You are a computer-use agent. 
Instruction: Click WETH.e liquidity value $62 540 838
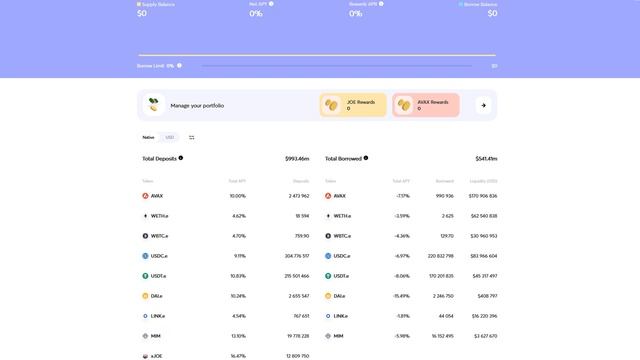pyautogui.click(x=484, y=216)
